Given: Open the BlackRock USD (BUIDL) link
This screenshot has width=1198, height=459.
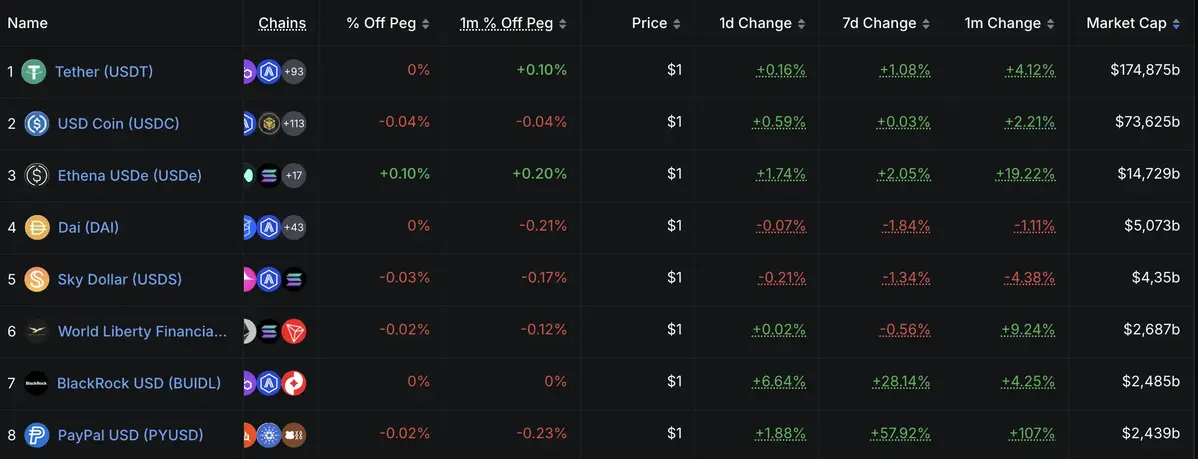Looking at the screenshot, I should [x=139, y=383].
